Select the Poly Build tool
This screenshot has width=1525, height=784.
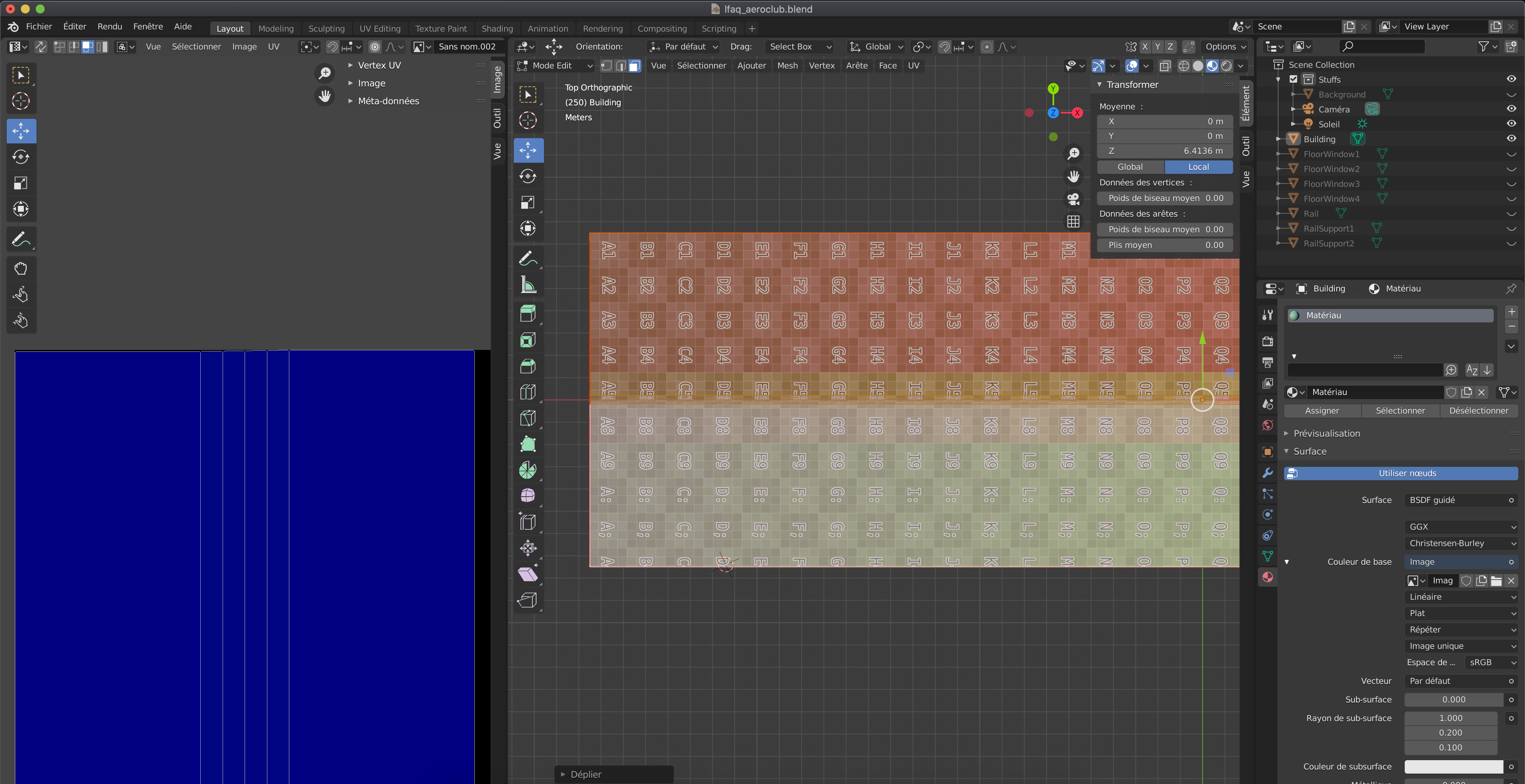point(528,444)
